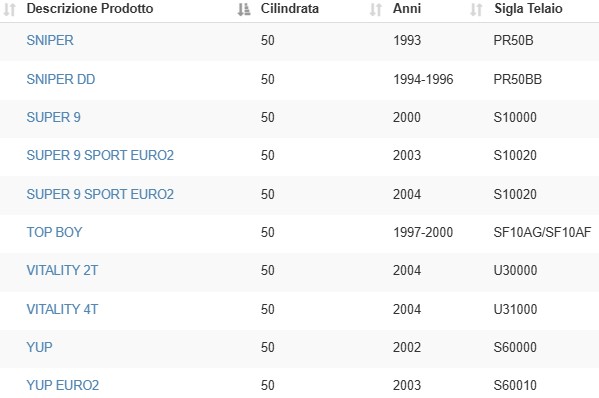Open the SNIPER DD product link
The height and width of the screenshot is (398, 599).
point(61,79)
